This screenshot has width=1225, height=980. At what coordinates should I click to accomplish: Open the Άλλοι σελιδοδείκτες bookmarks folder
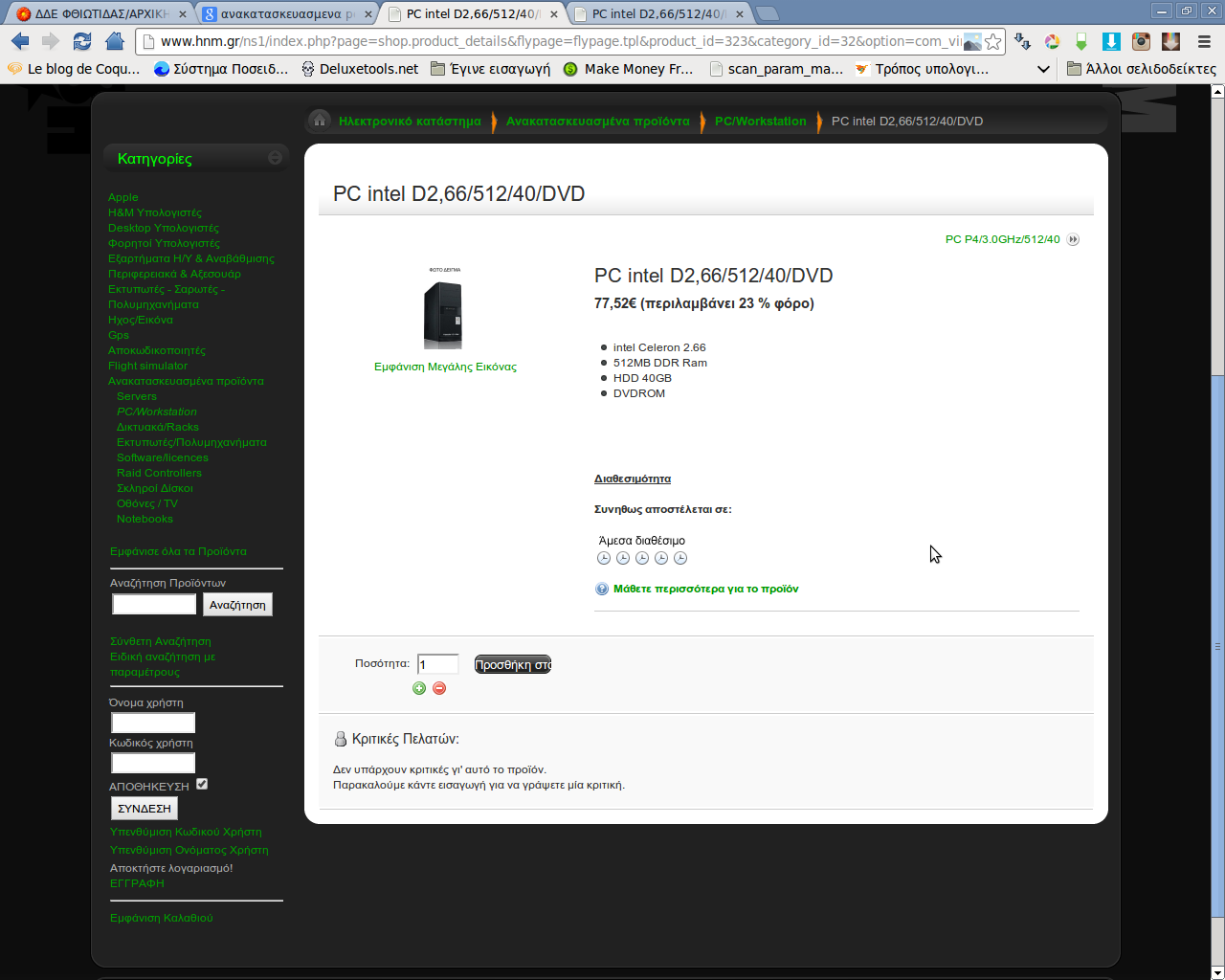point(1141,69)
